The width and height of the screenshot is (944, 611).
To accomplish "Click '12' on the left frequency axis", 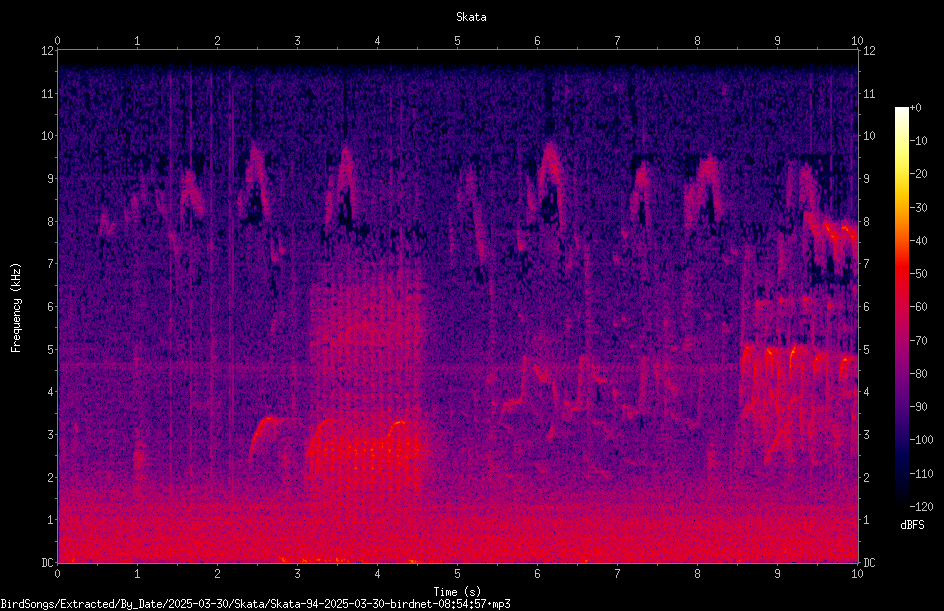I will 47,51.
